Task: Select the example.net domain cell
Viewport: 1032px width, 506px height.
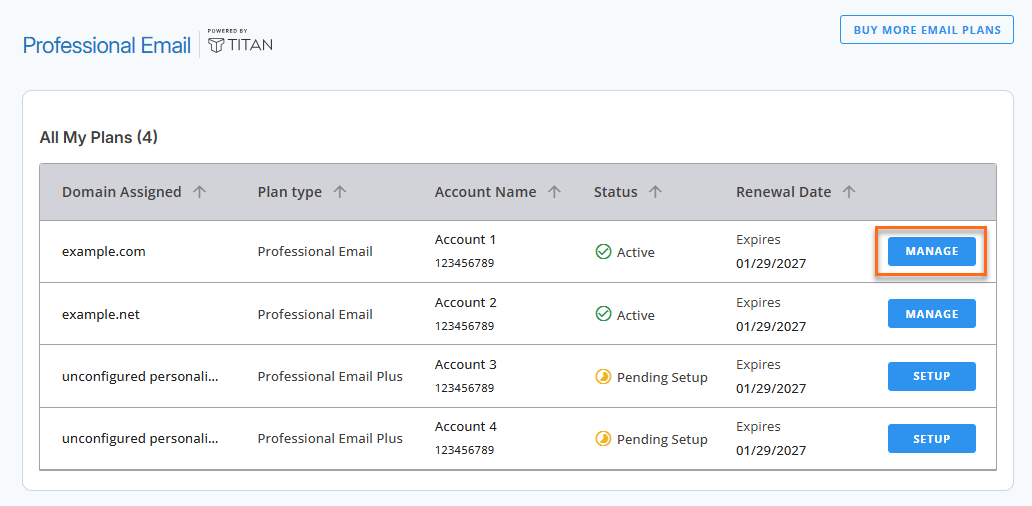Action: 101,315
